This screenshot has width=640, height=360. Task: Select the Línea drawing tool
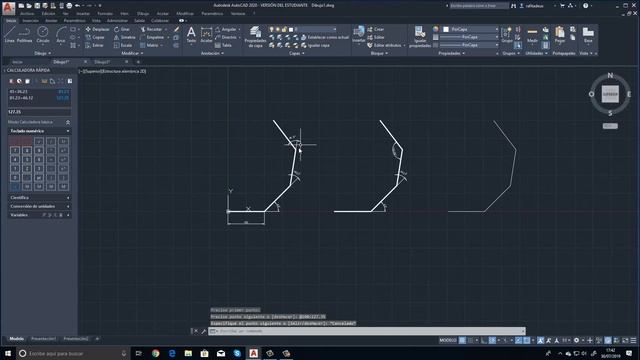pyautogui.click(x=9, y=34)
